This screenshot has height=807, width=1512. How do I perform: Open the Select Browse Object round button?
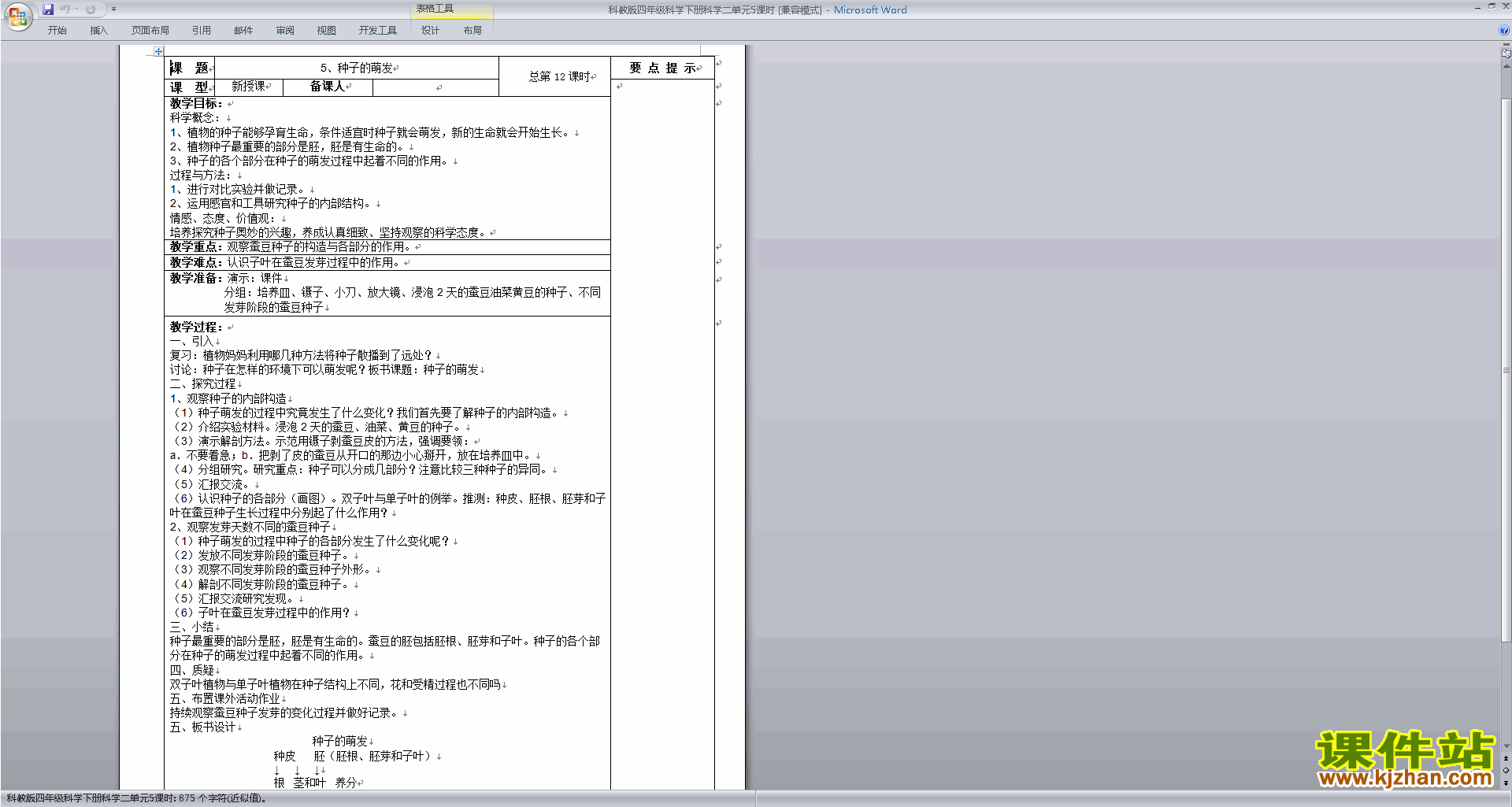pos(1506,771)
